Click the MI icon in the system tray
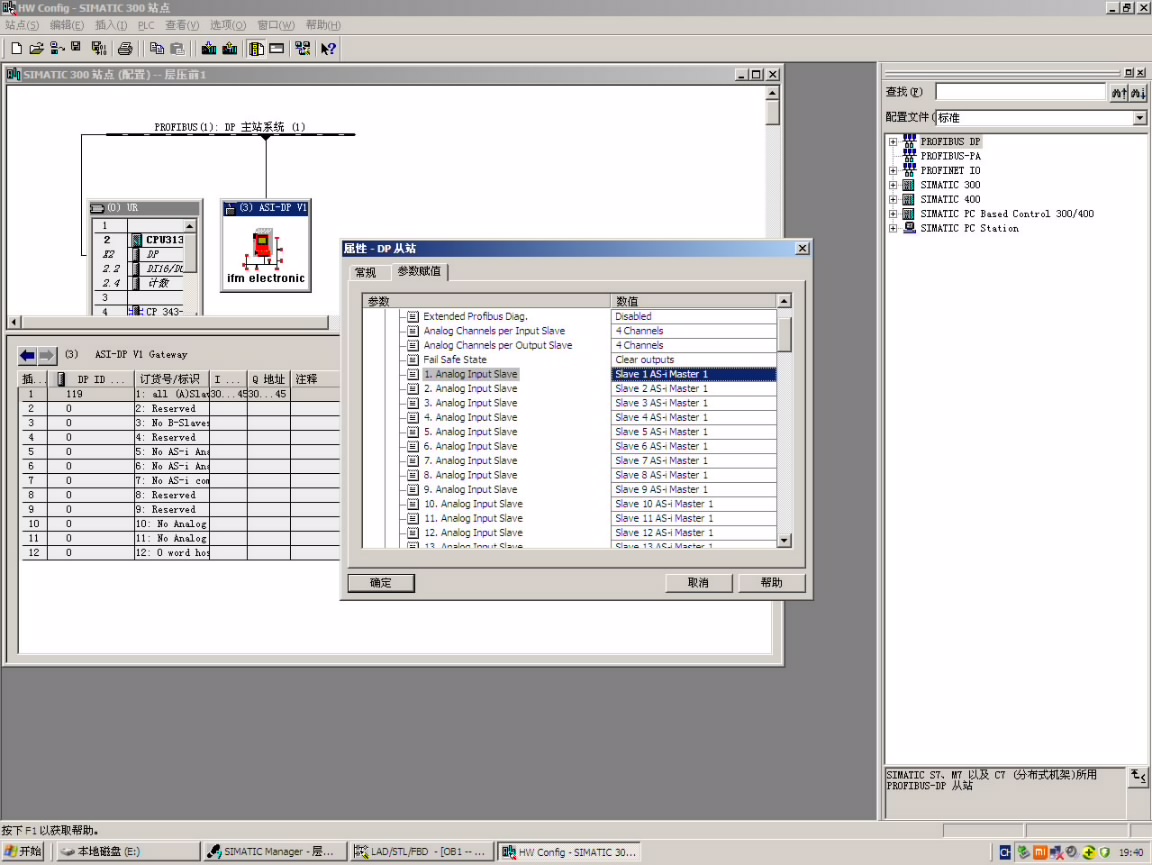Viewport: 1152px width, 865px height. [x=1040, y=853]
